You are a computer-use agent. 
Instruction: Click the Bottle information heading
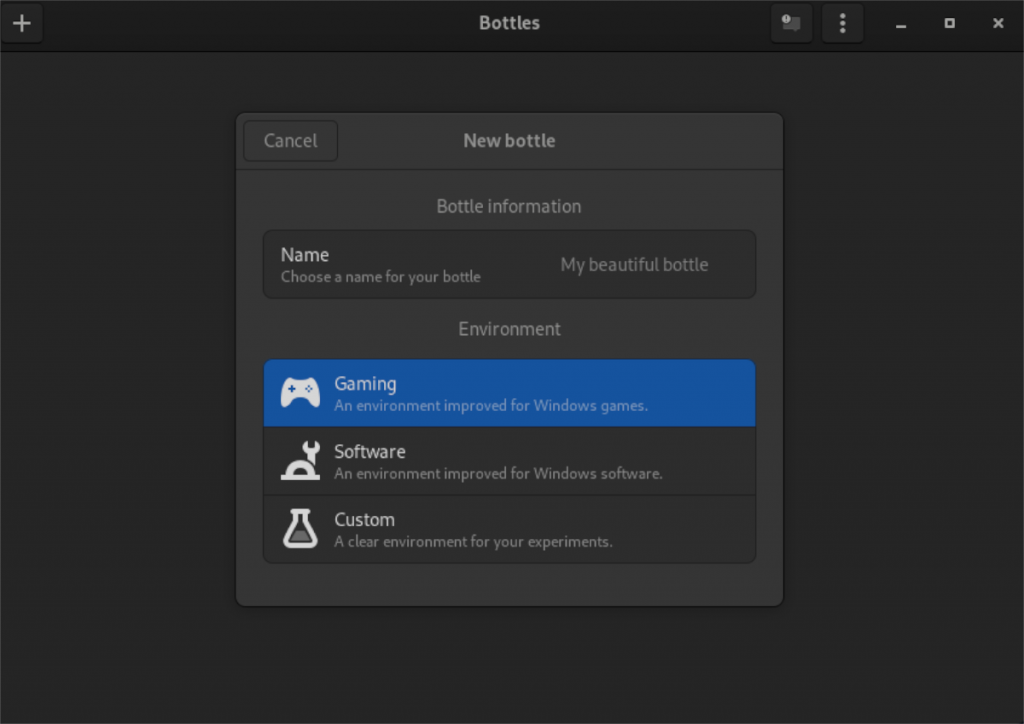(x=509, y=206)
